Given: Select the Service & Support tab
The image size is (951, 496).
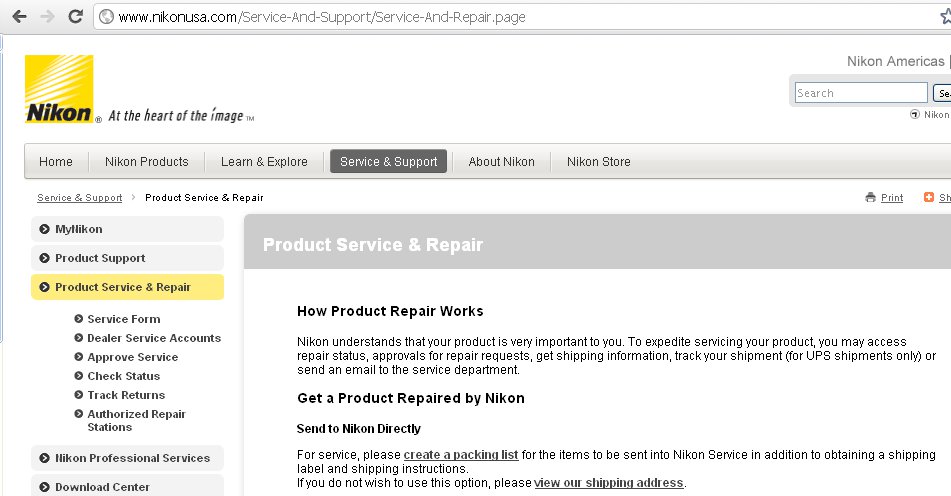Looking at the screenshot, I should tap(389, 162).
